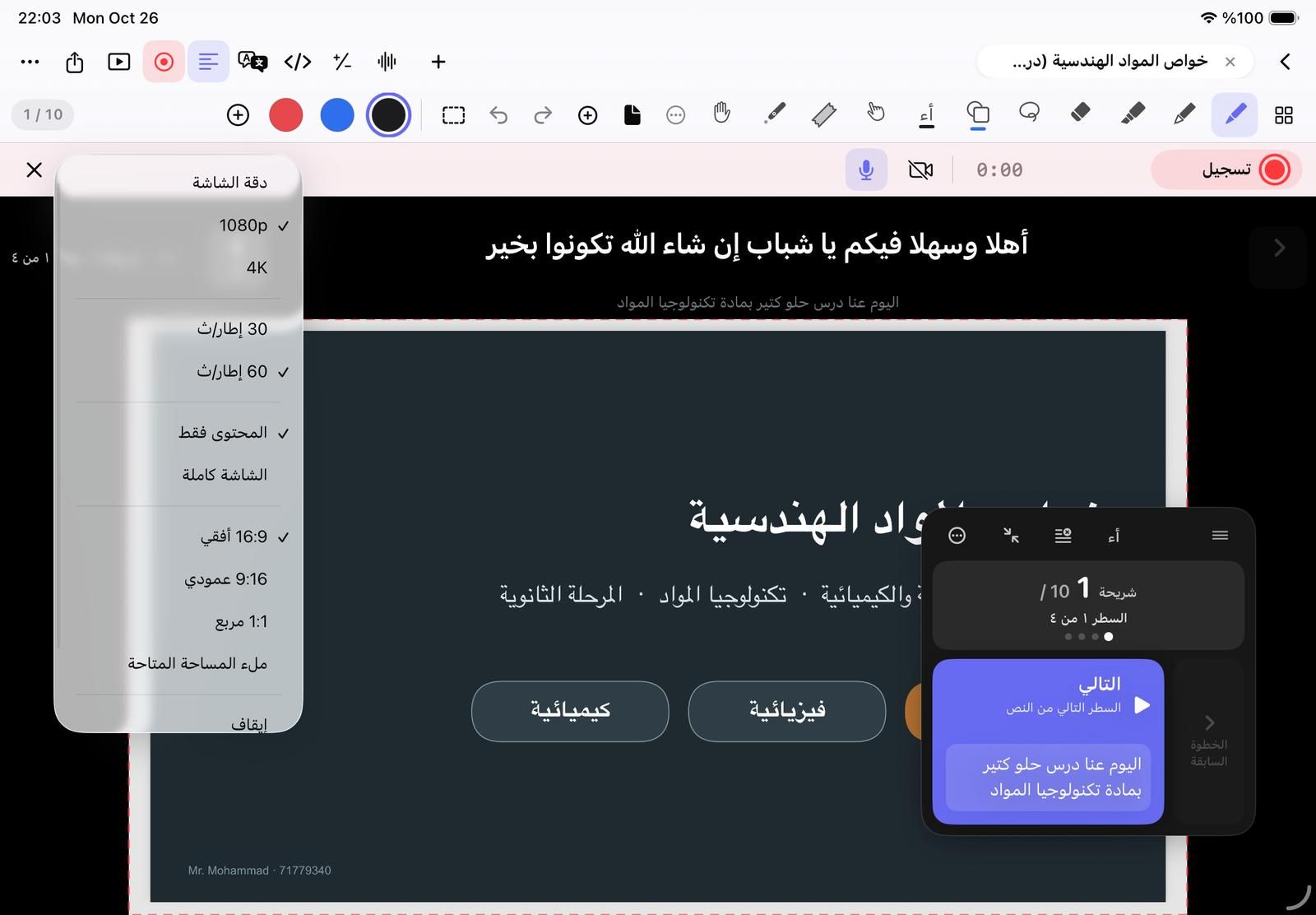Tap the كيميائية button on the slide
The image size is (1316, 915).
click(x=570, y=711)
